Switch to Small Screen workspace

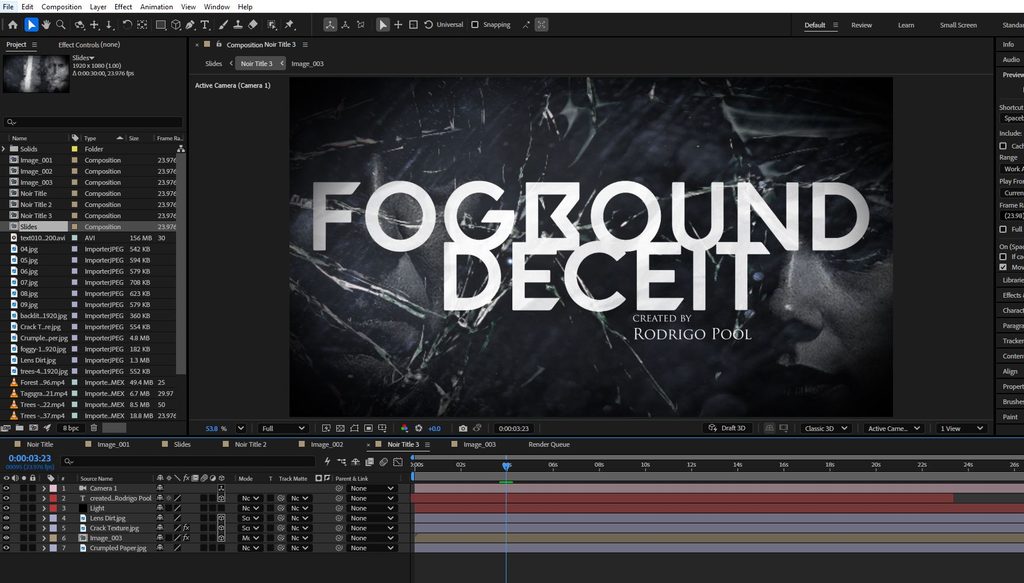click(x=958, y=25)
